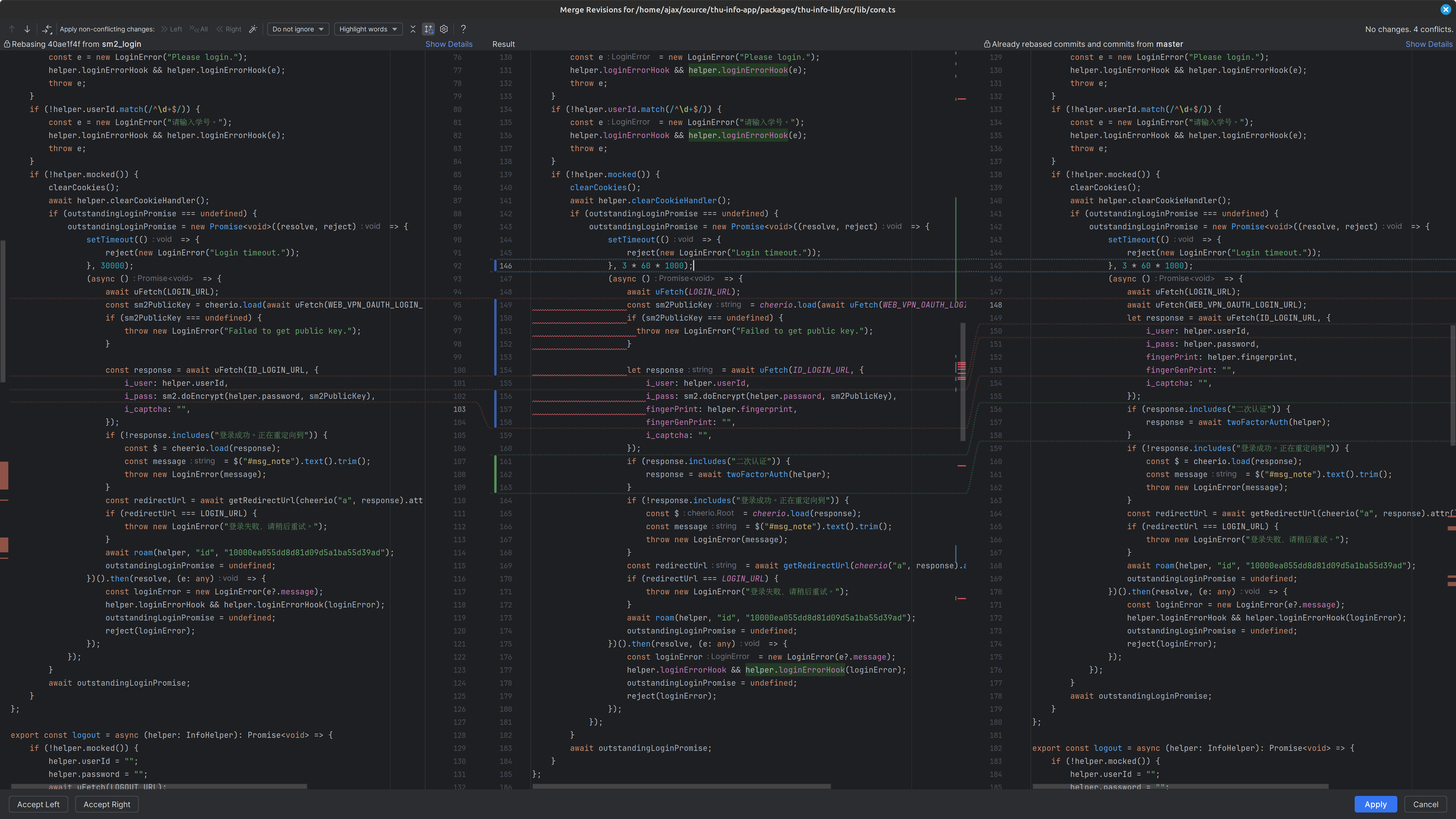Apply non-conflicting changes from Right
Viewport: 1456px width, 819px height.
229,29
